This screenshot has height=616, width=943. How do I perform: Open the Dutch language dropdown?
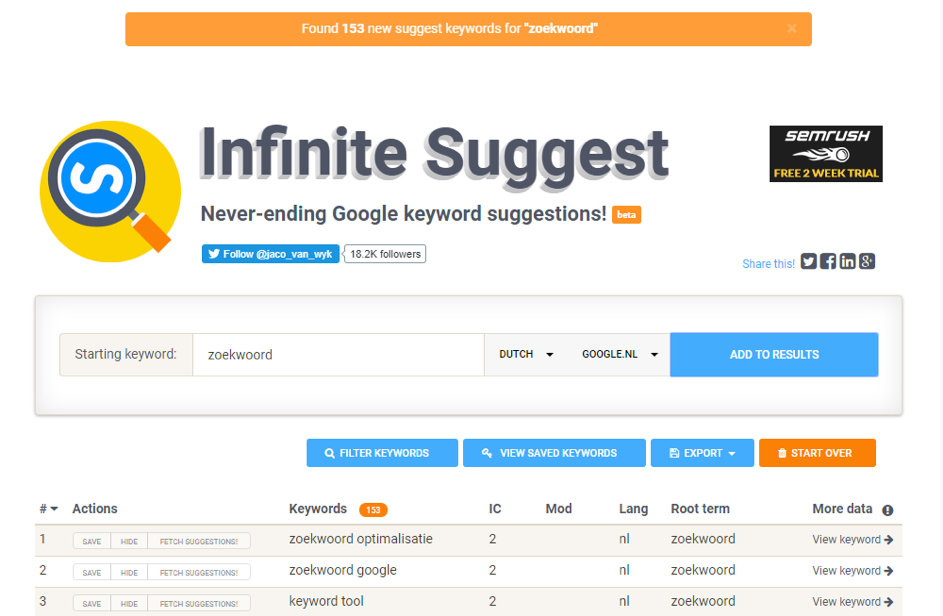(x=526, y=355)
